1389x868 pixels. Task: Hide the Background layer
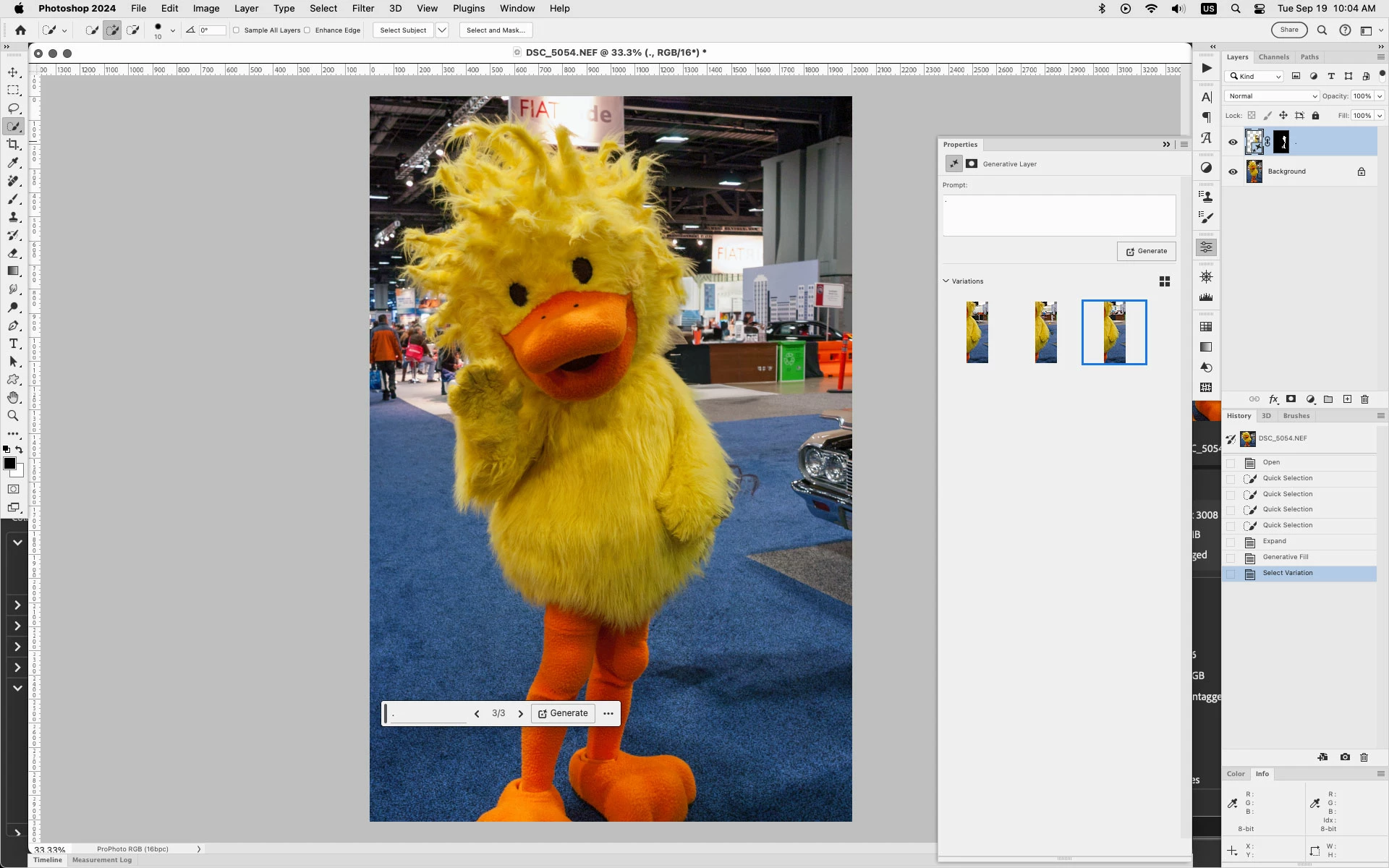point(1233,171)
